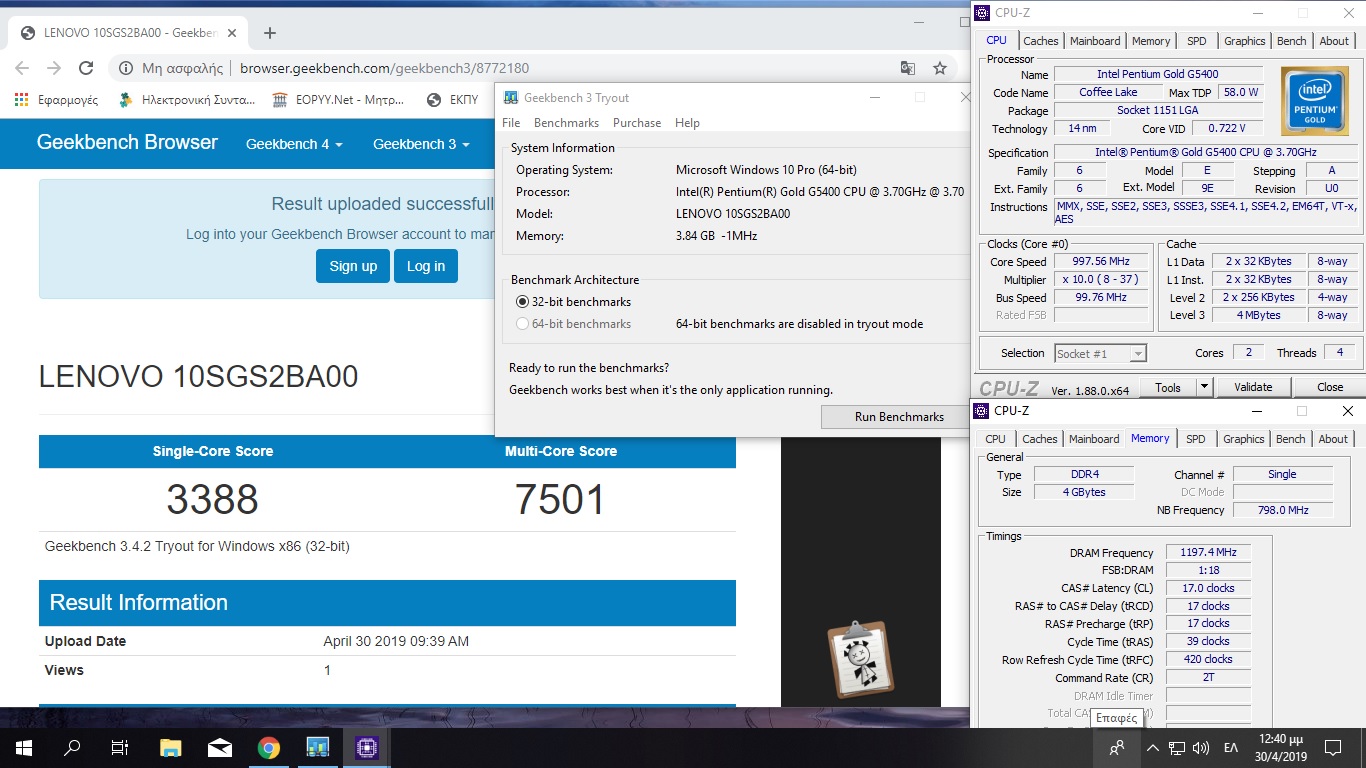The height and width of the screenshot is (768, 1366).
Task: Open the Ηλεκτρονική Συντα... bookmark
Action: [x=186, y=100]
